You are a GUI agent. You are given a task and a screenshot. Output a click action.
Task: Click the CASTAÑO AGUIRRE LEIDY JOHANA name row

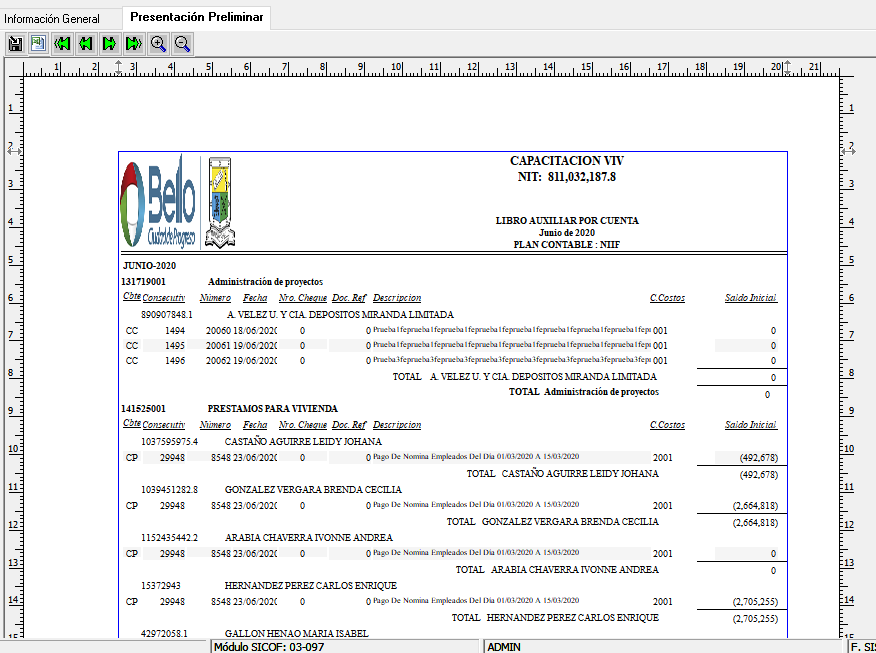click(303, 441)
